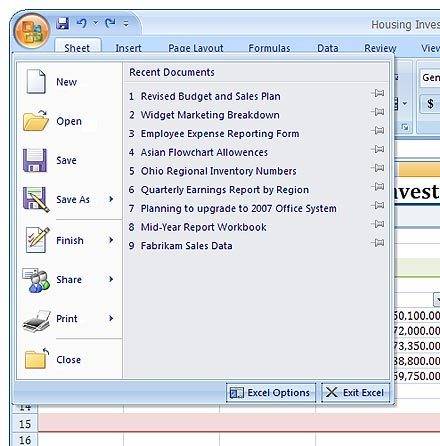440x446 pixels.
Task: Click the Excel Options button
Action: click(x=271, y=393)
